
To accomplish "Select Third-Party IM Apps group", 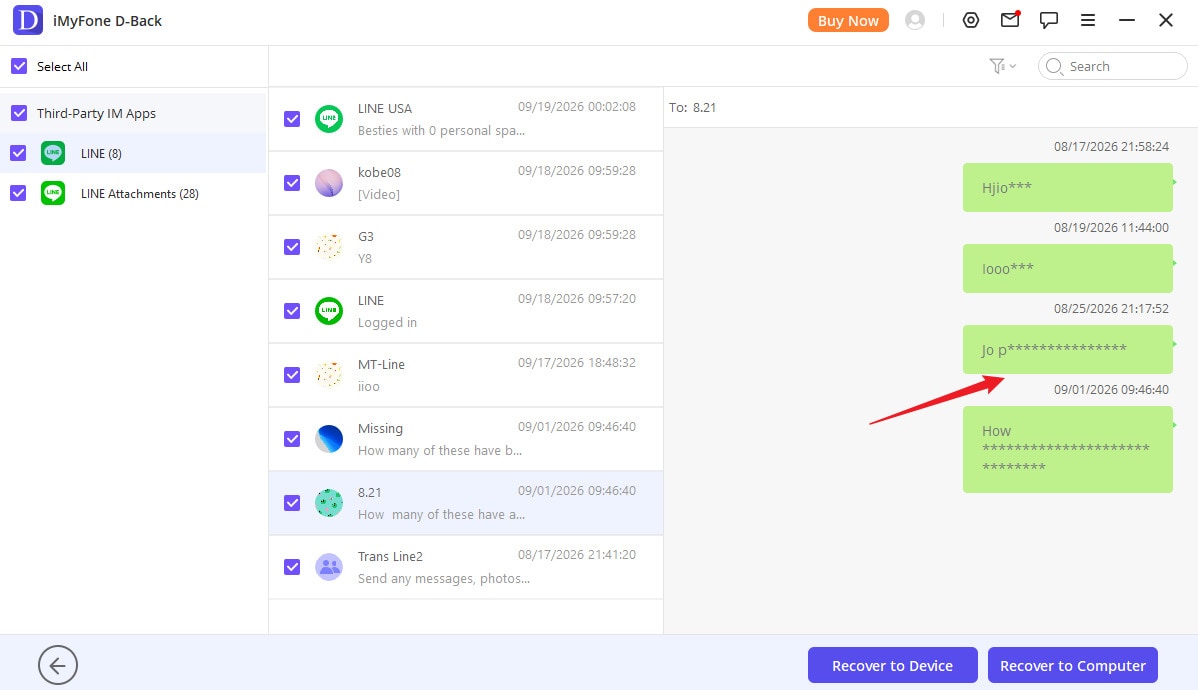I will 133,113.
